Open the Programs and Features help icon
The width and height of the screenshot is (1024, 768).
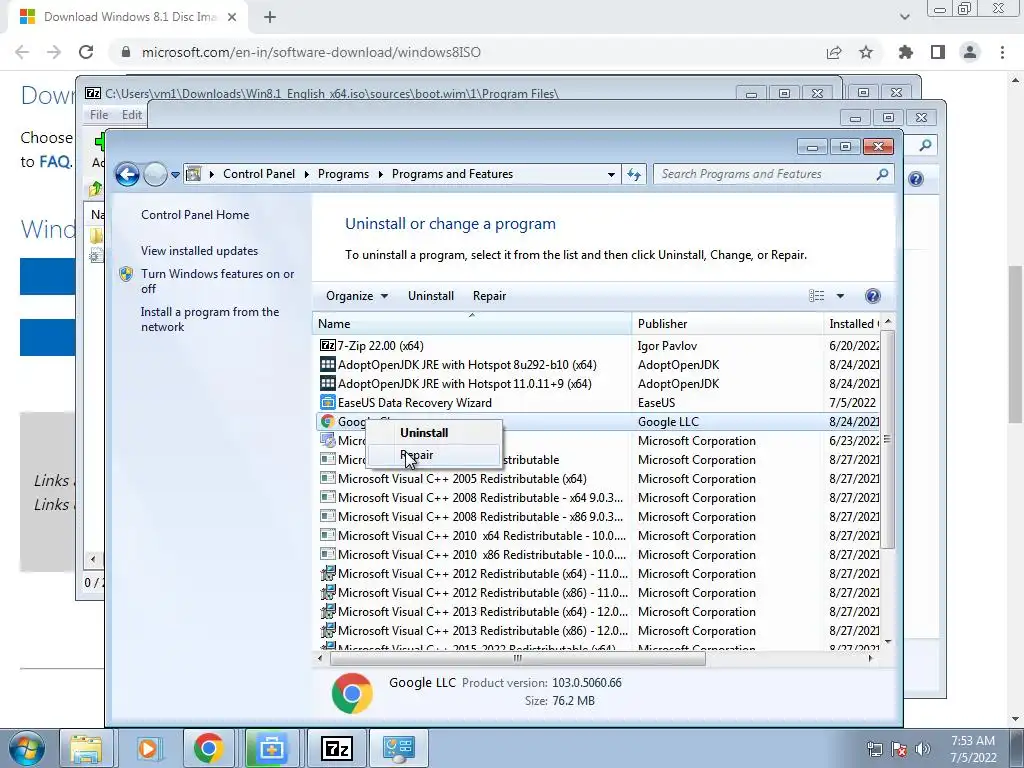[x=872, y=296]
